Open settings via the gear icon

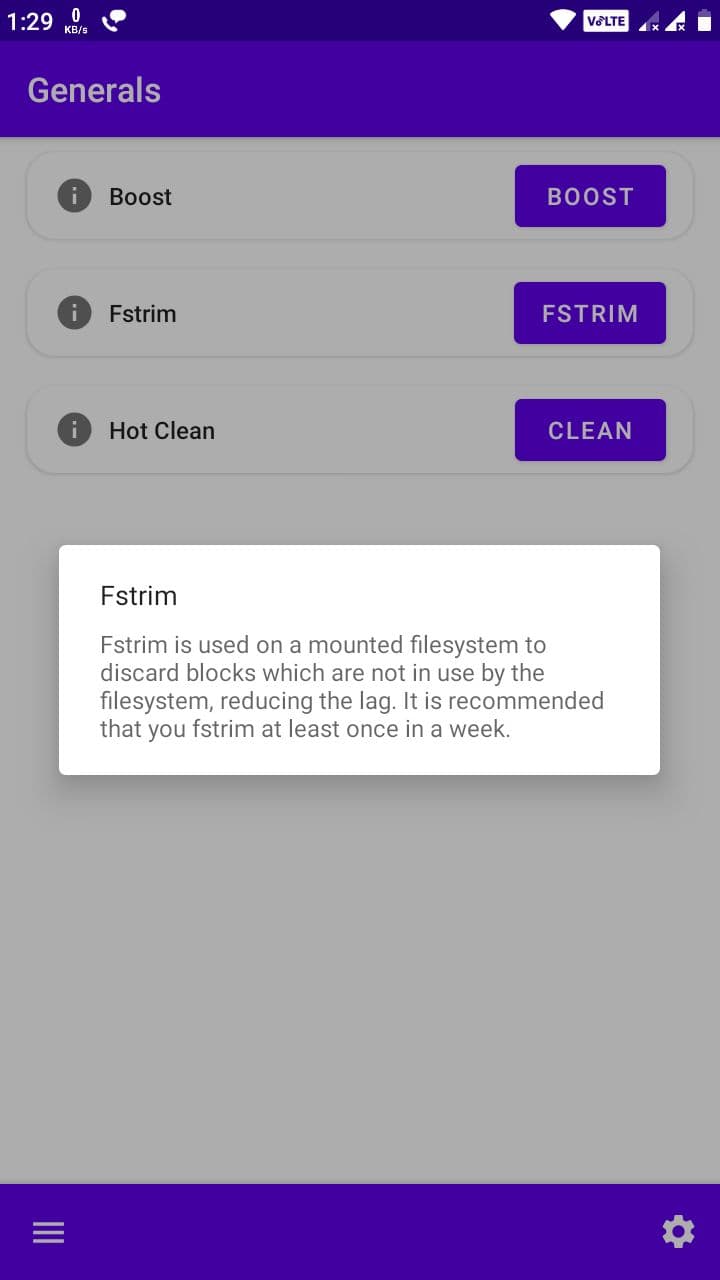(x=678, y=1232)
